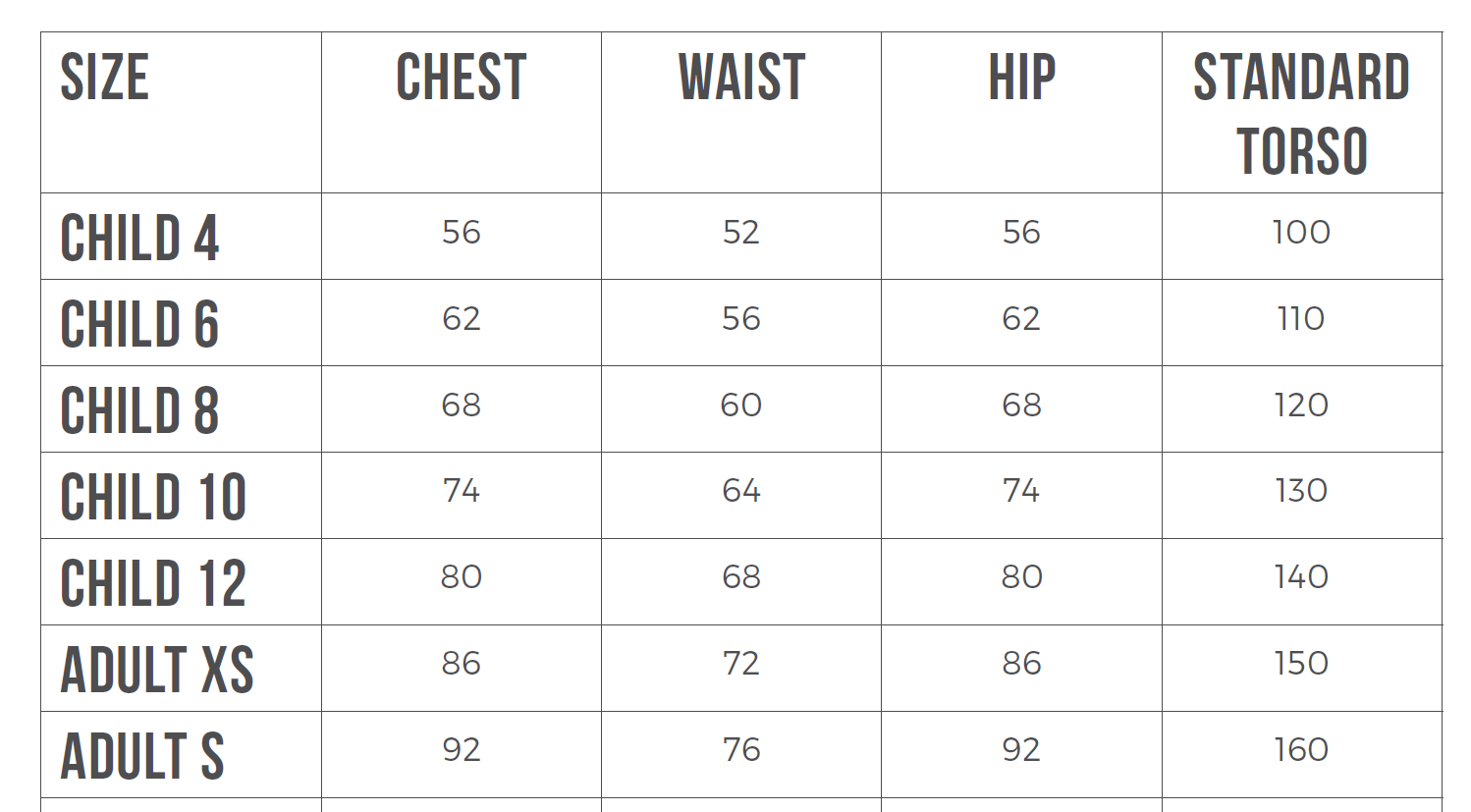Select the ADULT XS torso value 150

(1301, 664)
